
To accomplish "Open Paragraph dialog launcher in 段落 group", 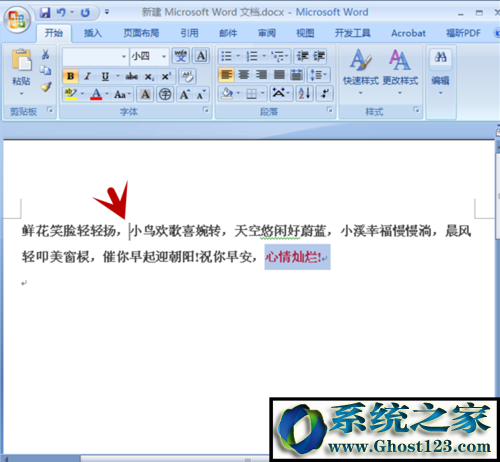I will [330, 110].
